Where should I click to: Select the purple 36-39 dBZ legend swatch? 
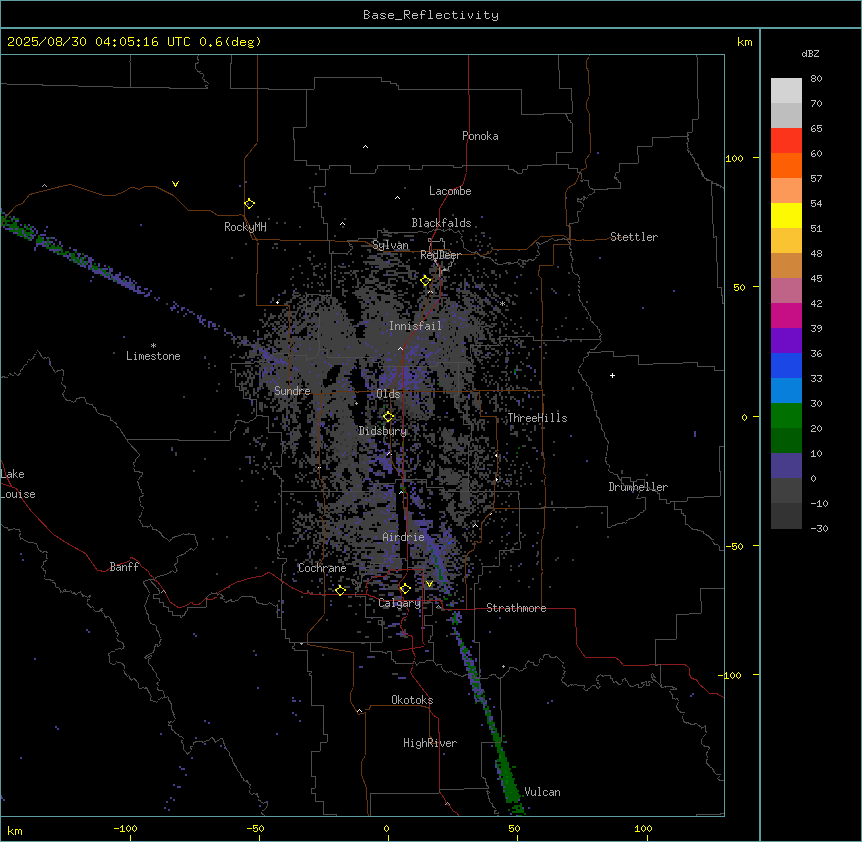pos(786,340)
